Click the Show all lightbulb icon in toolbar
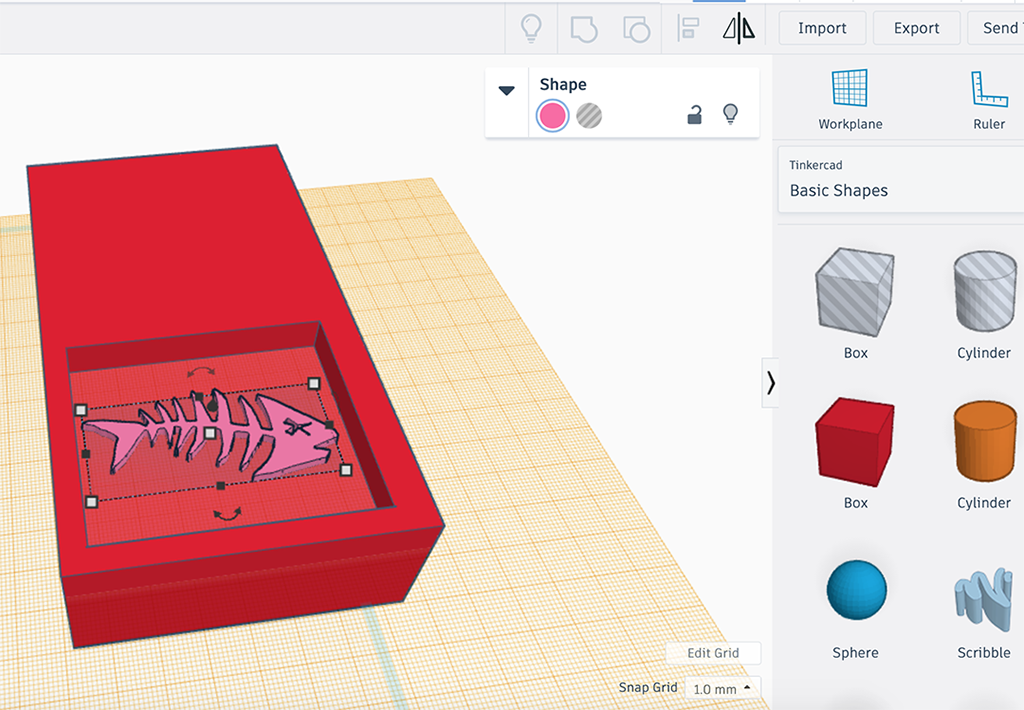The width and height of the screenshot is (1024, 710). (x=531, y=28)
